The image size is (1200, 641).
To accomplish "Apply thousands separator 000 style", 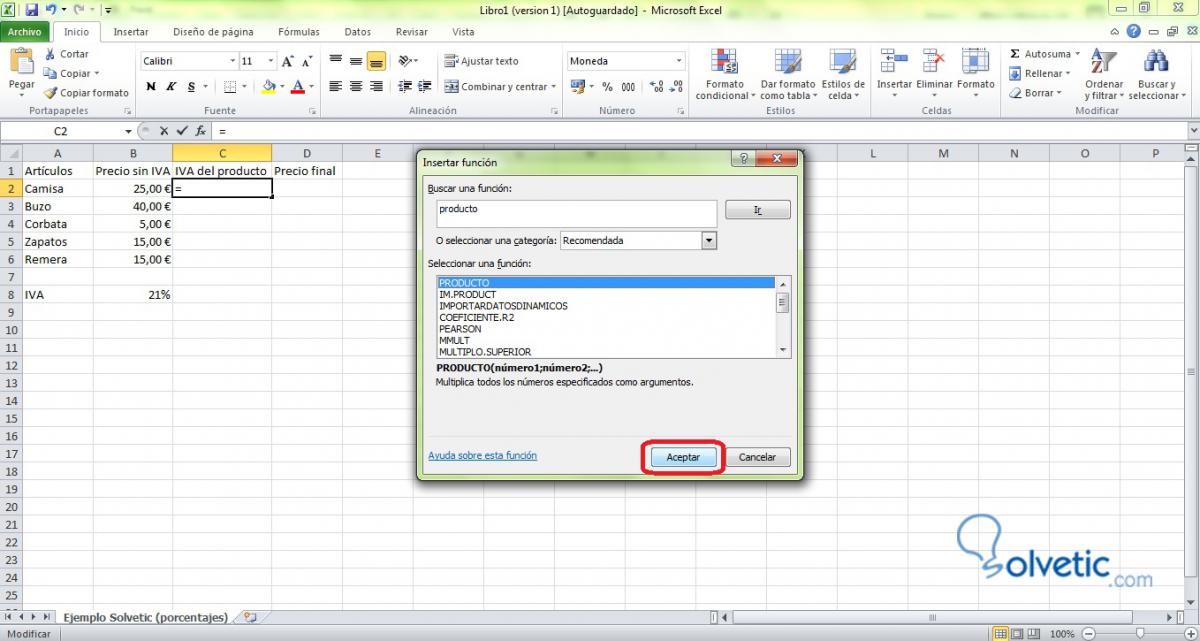I will (x=628, y=87).
